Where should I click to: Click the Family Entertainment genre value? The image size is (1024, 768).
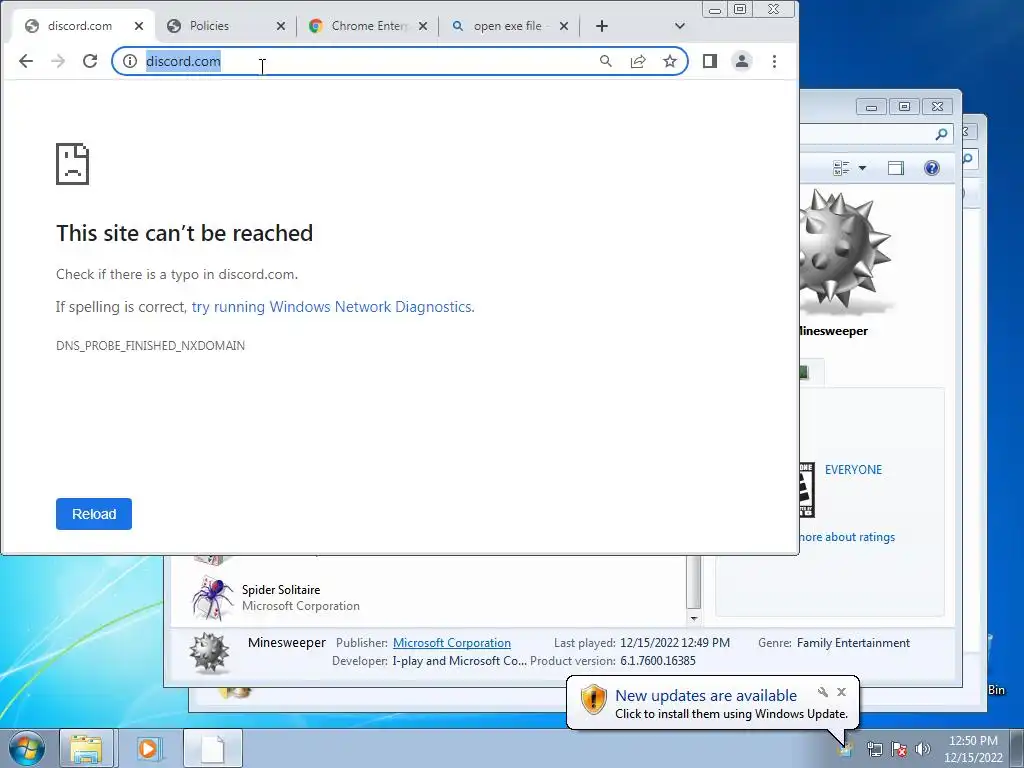pos(853,643)
